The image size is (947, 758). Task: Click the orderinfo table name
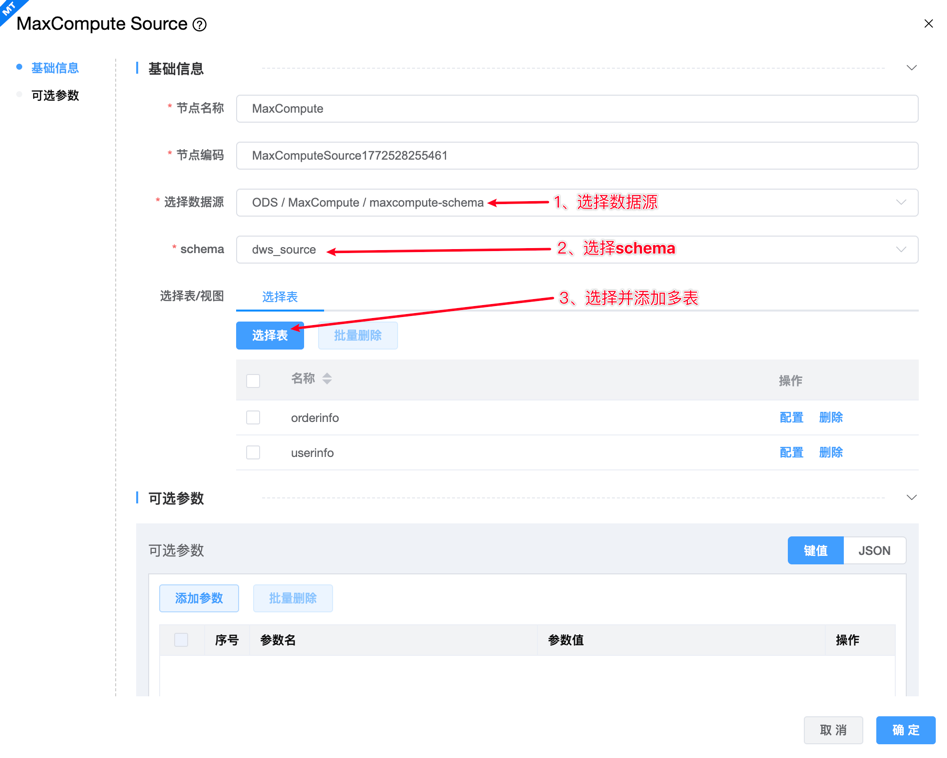[315, 418]
